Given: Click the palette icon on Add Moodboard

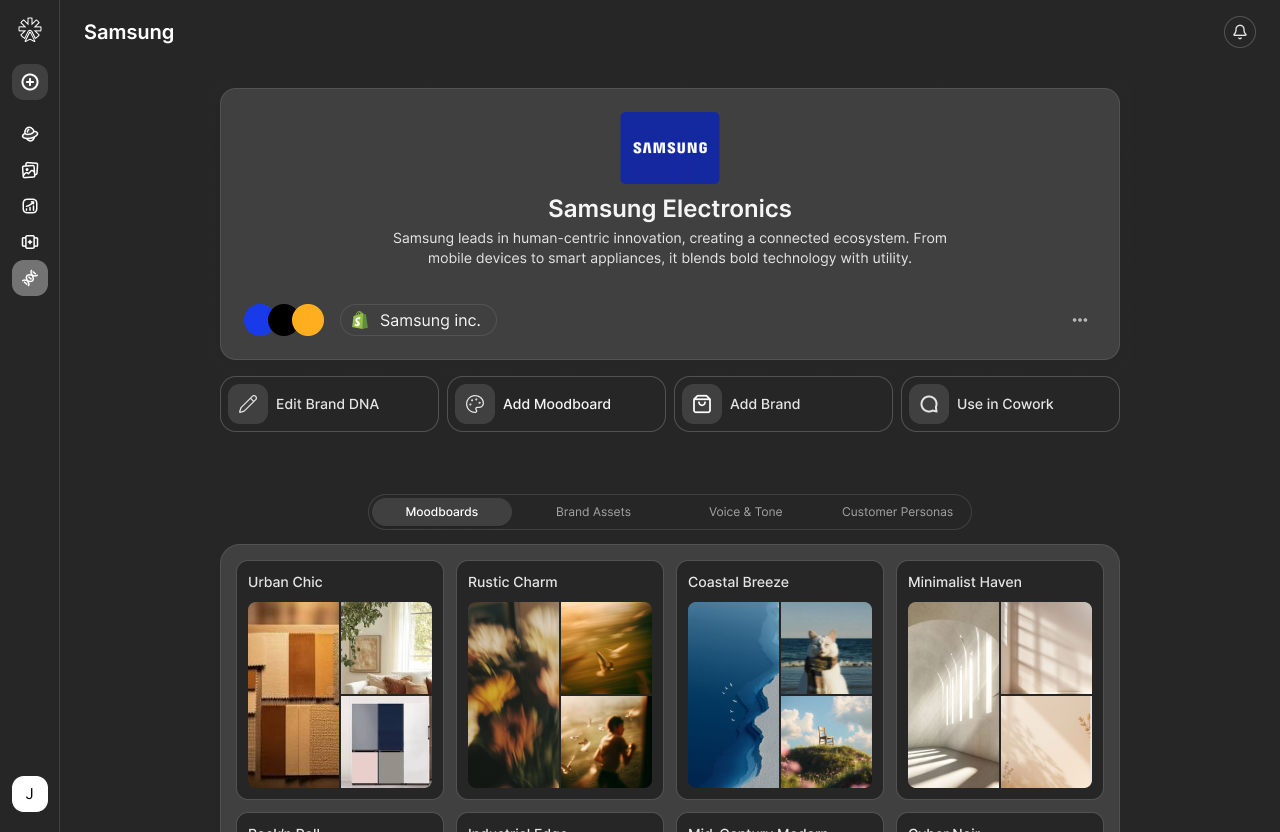Looking at the screenshot, I should coord(475,404).
